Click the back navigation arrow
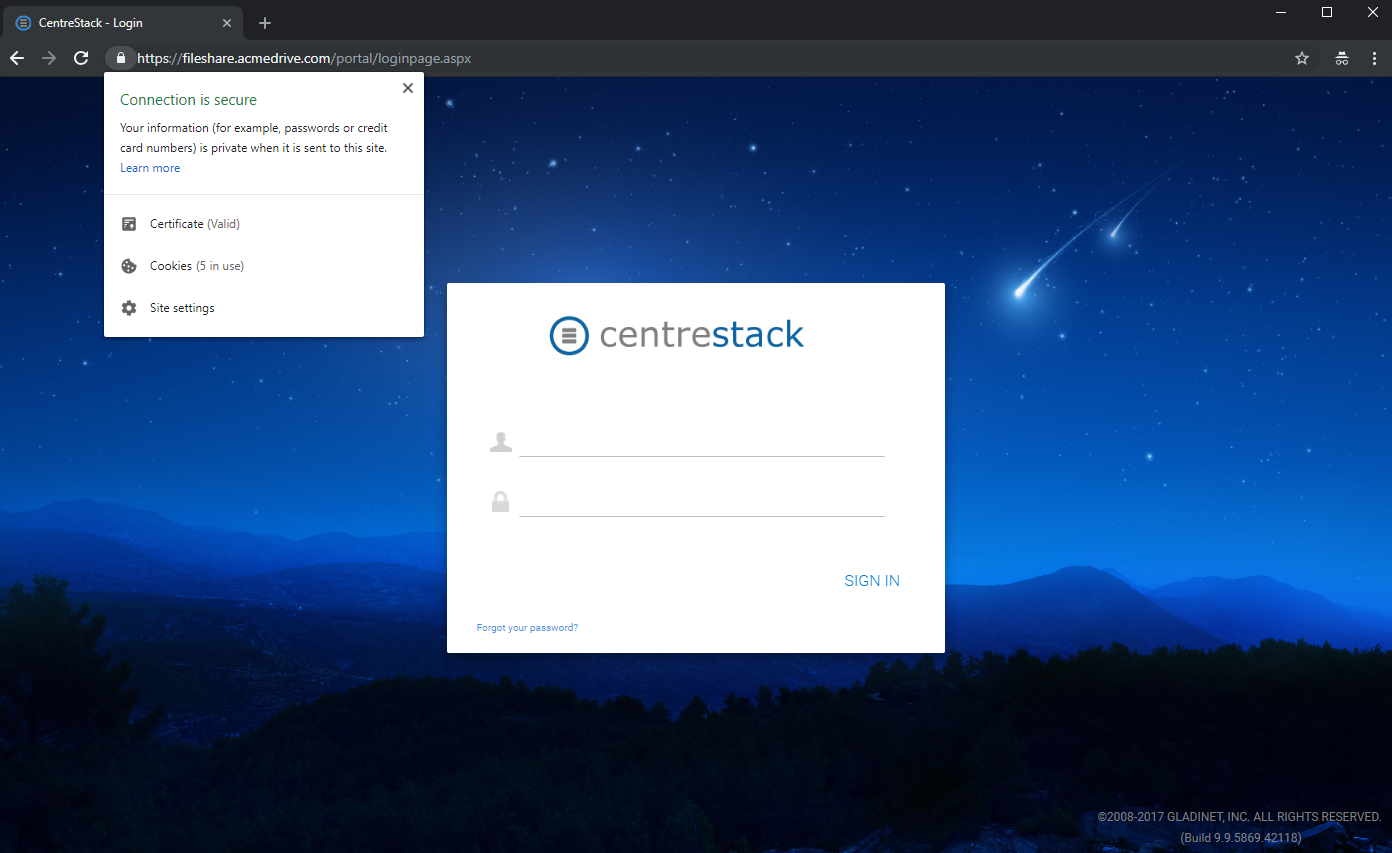Viewport: 1392px width, 853px height. [x=17, y=58]
